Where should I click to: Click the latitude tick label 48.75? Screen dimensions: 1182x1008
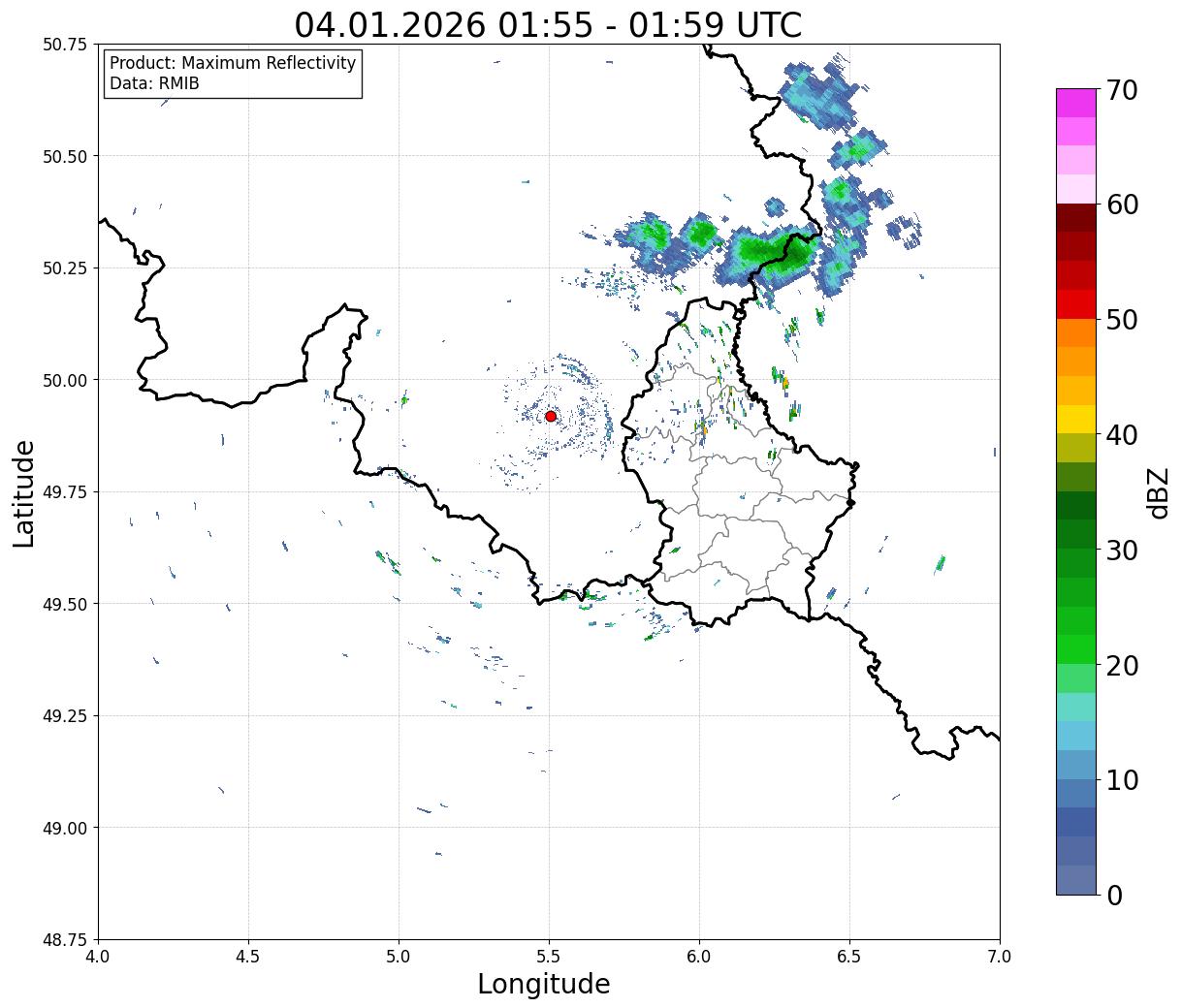click(x=64, y=940)
